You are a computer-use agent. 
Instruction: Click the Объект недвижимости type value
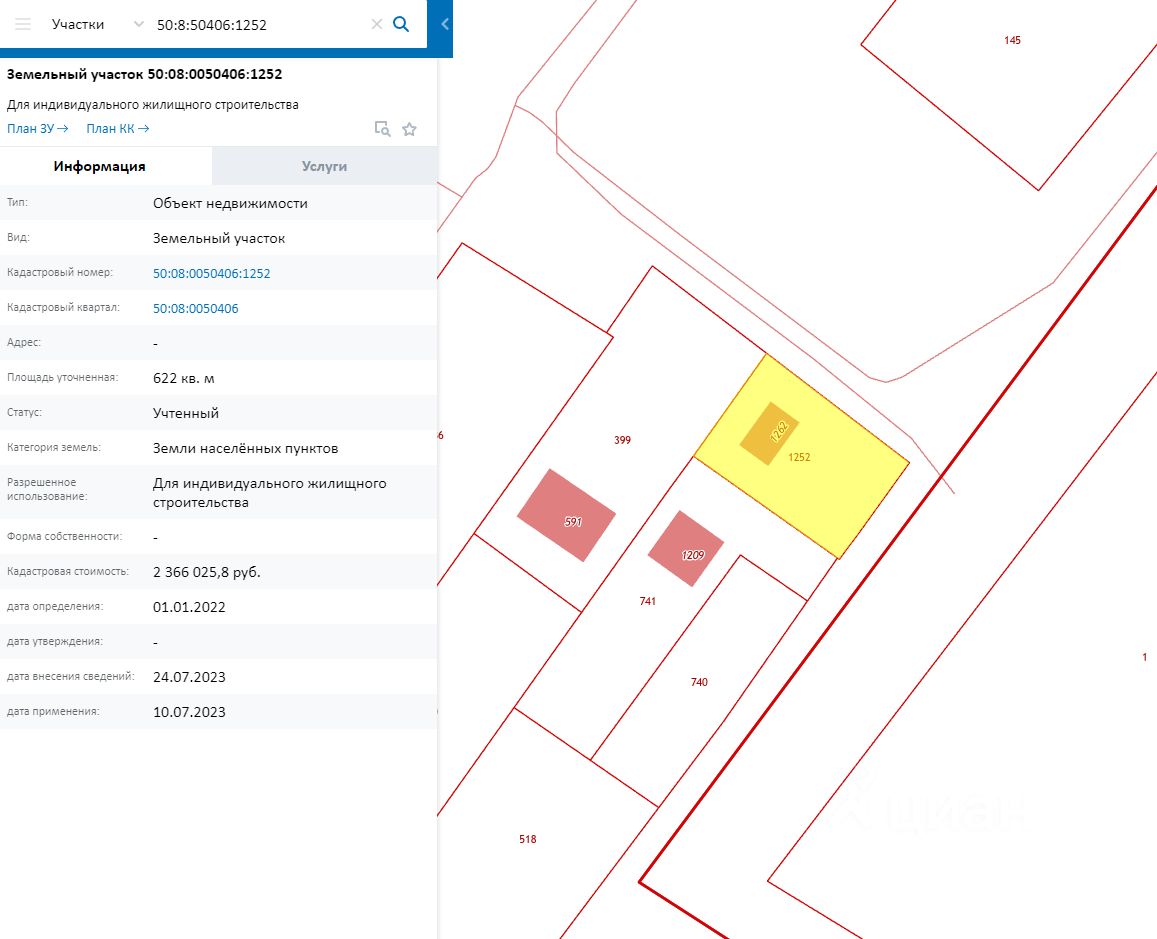point(230,204)
